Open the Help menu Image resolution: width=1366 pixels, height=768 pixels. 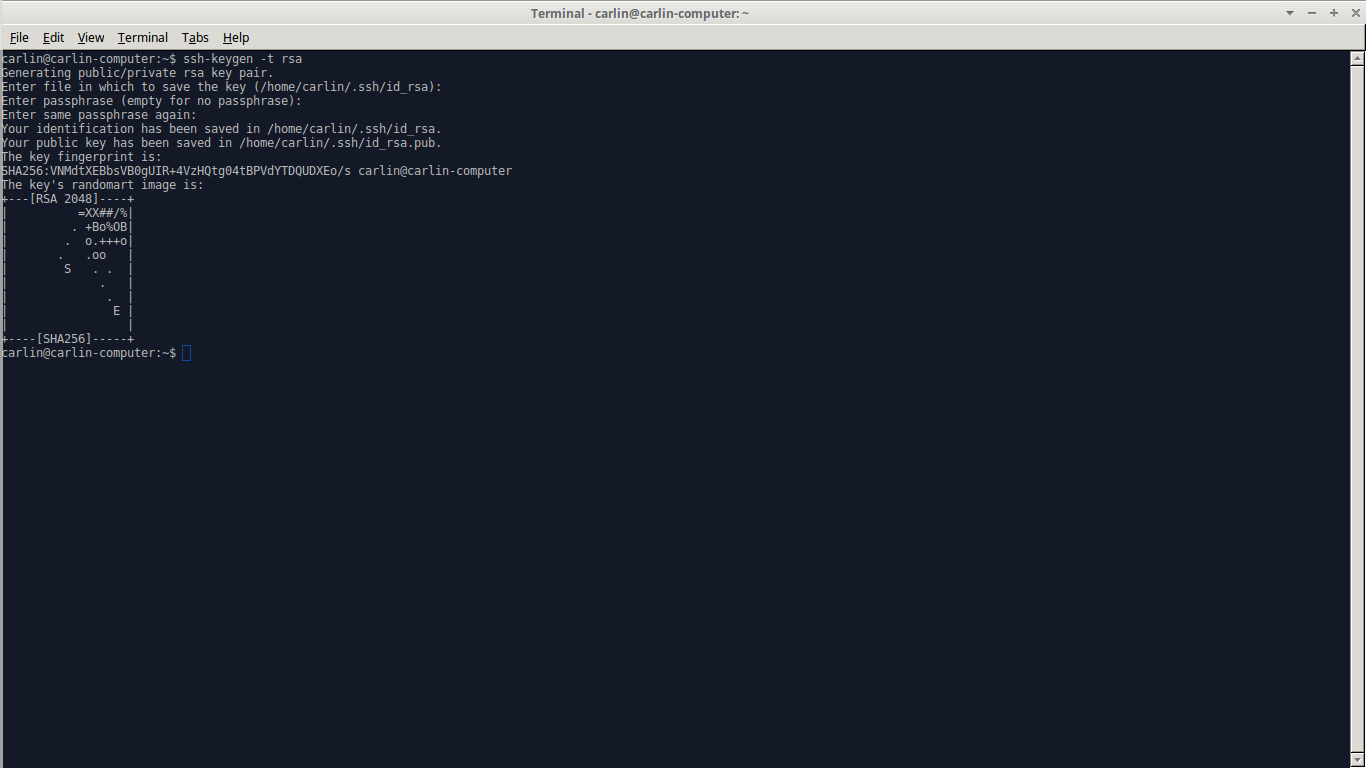pos(236,38)
